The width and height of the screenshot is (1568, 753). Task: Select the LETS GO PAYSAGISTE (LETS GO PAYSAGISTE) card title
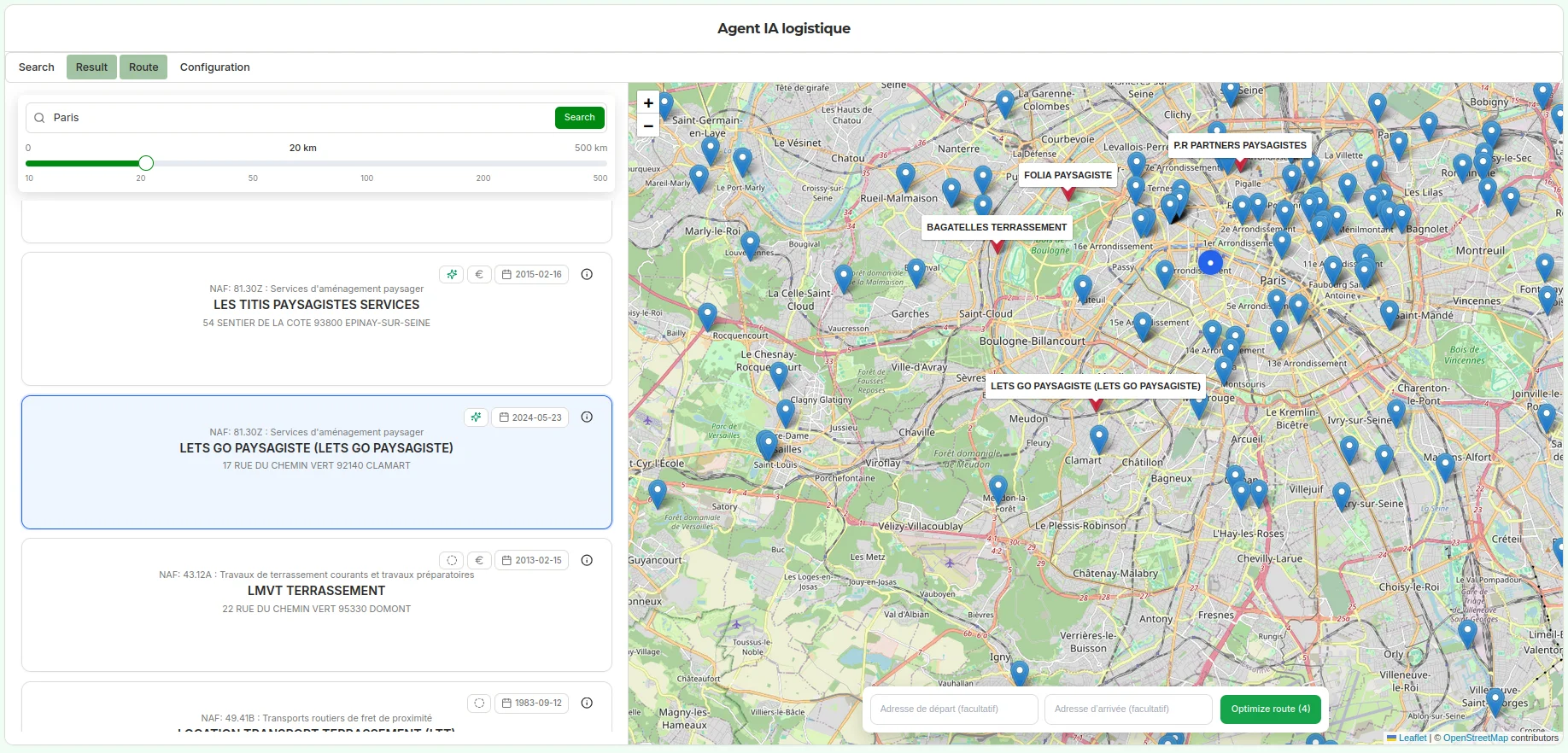[317, 448]
